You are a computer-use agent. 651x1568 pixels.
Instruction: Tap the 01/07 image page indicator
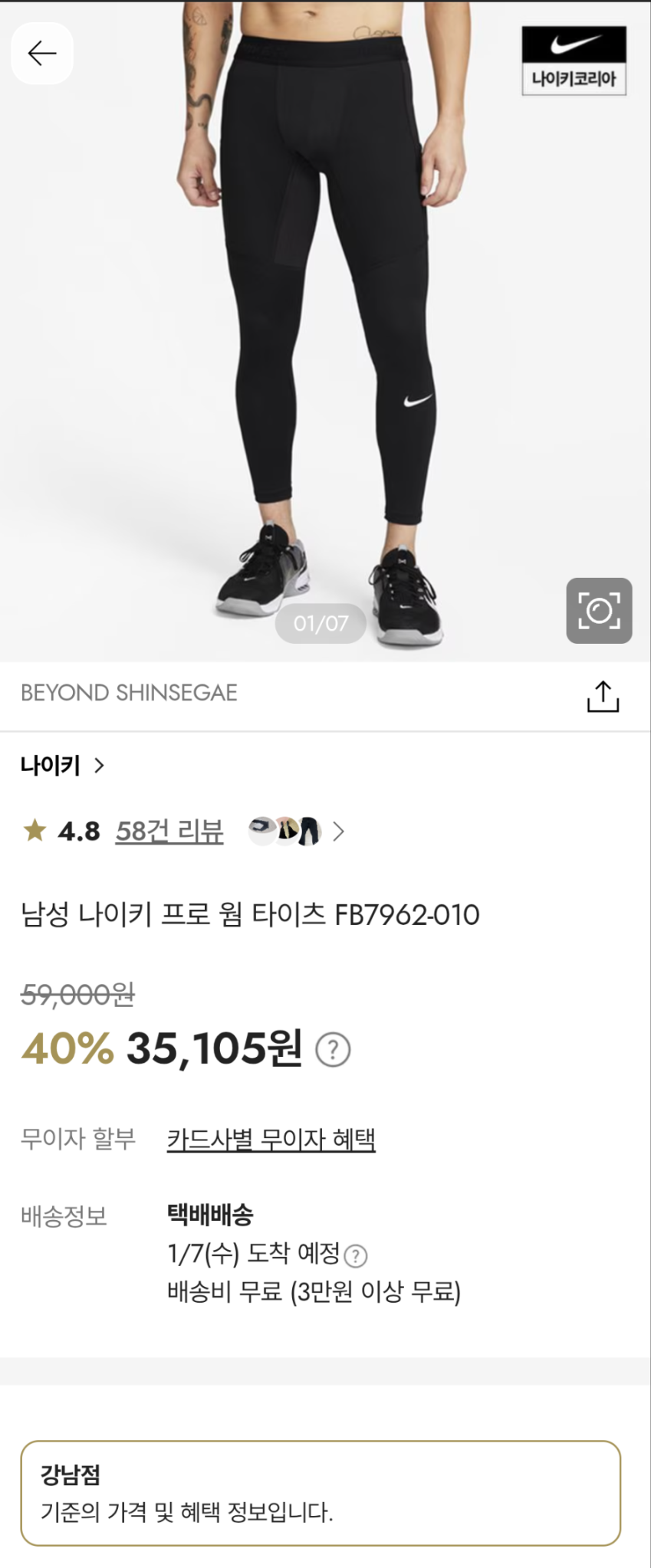pyautogui.click(x=321, y=623)
